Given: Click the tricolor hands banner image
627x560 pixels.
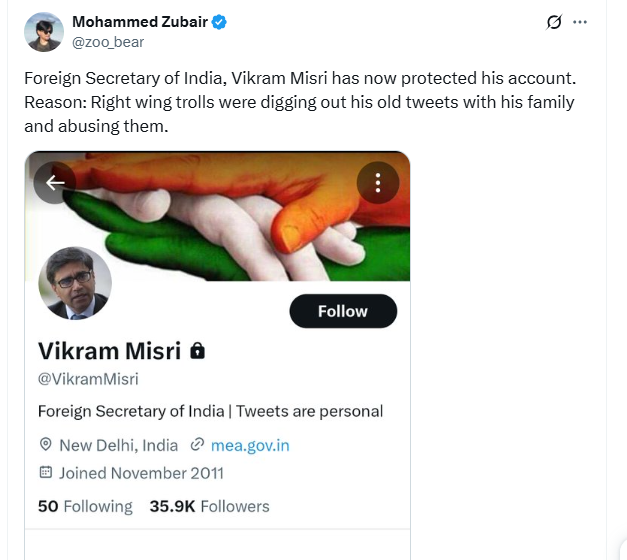Looking at the screenshot, I should tap(218, 216).
